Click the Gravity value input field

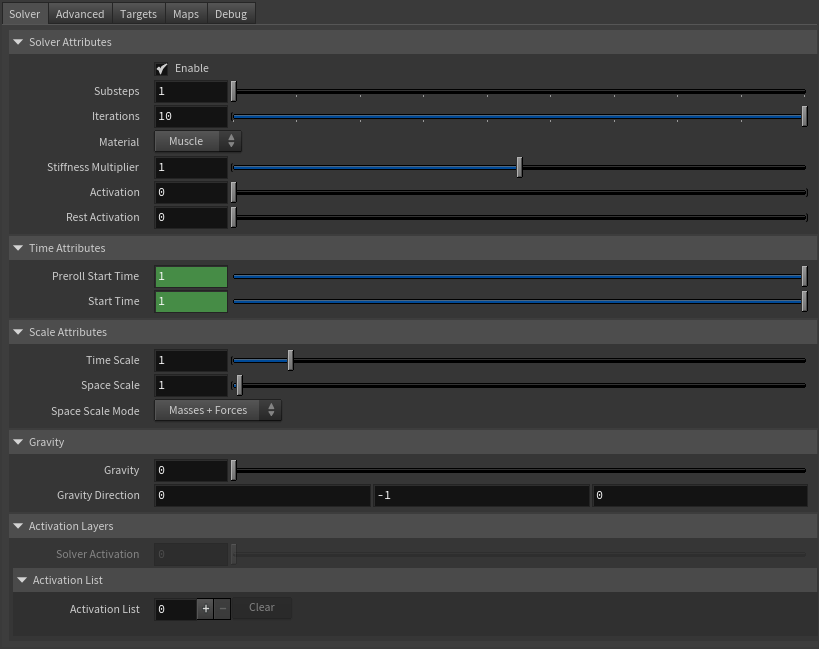[190, 470]
